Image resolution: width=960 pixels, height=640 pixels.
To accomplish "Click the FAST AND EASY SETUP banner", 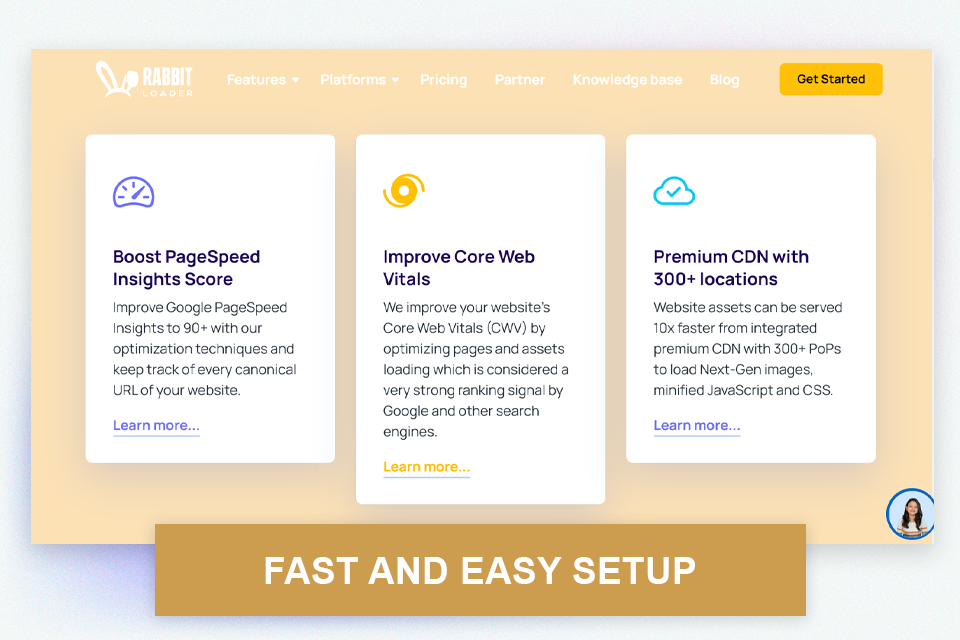I will (479, 570).
